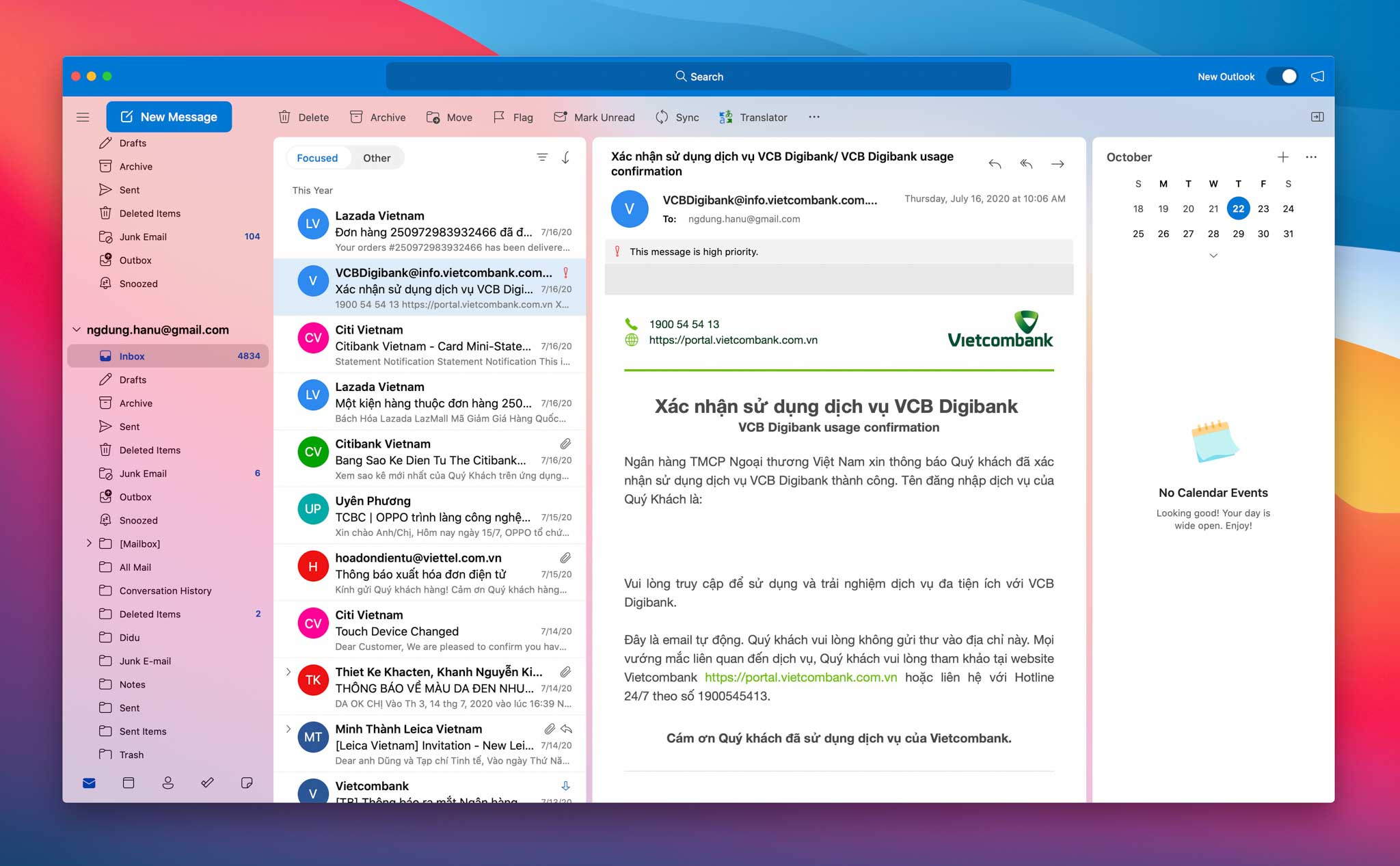
Task: Open Junk Email folder showing 104
Action: [168, 236]
